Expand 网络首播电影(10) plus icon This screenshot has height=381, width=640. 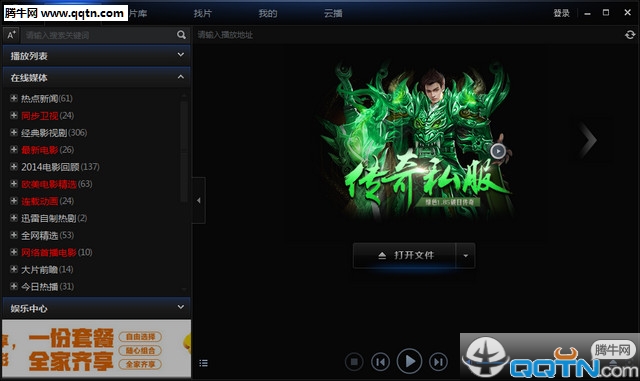point(14,252)
